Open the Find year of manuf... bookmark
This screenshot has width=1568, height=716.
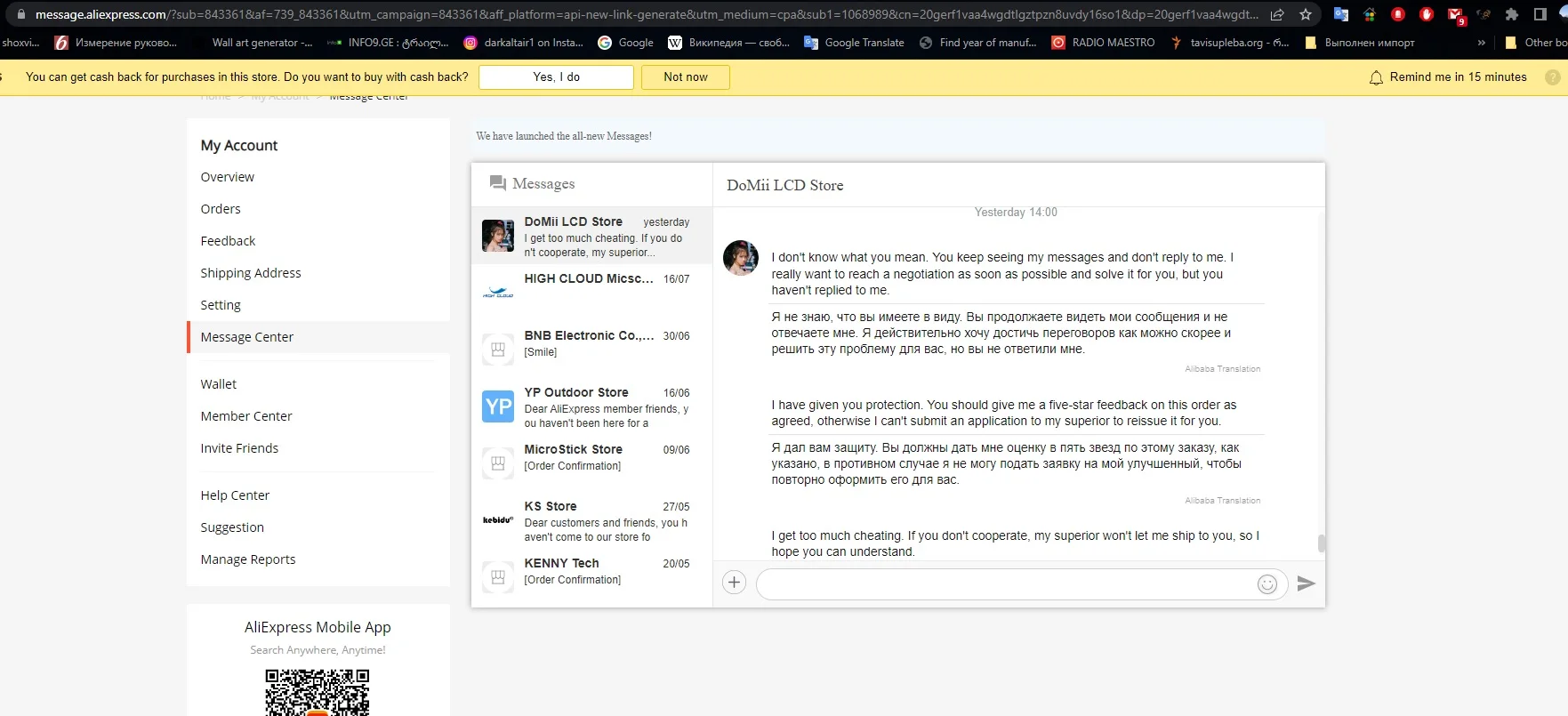click(x=978, y=43)
